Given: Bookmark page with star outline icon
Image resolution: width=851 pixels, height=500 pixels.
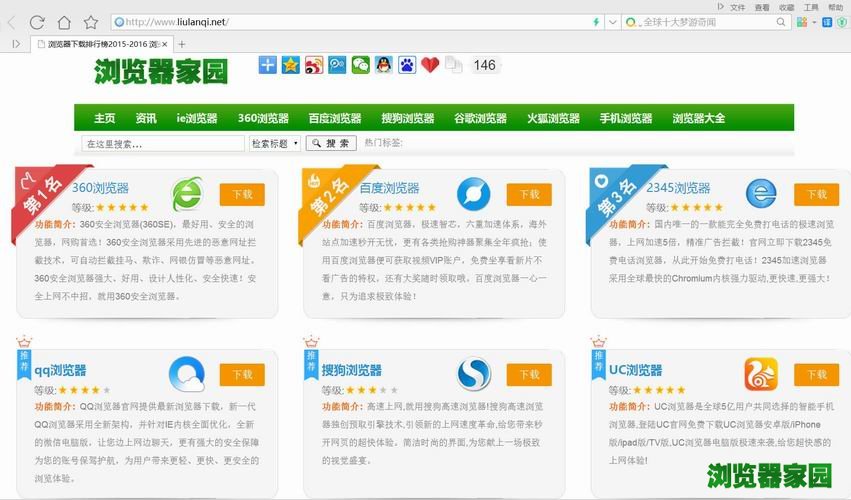Looking at the screenshot, I should click(91, 22).
